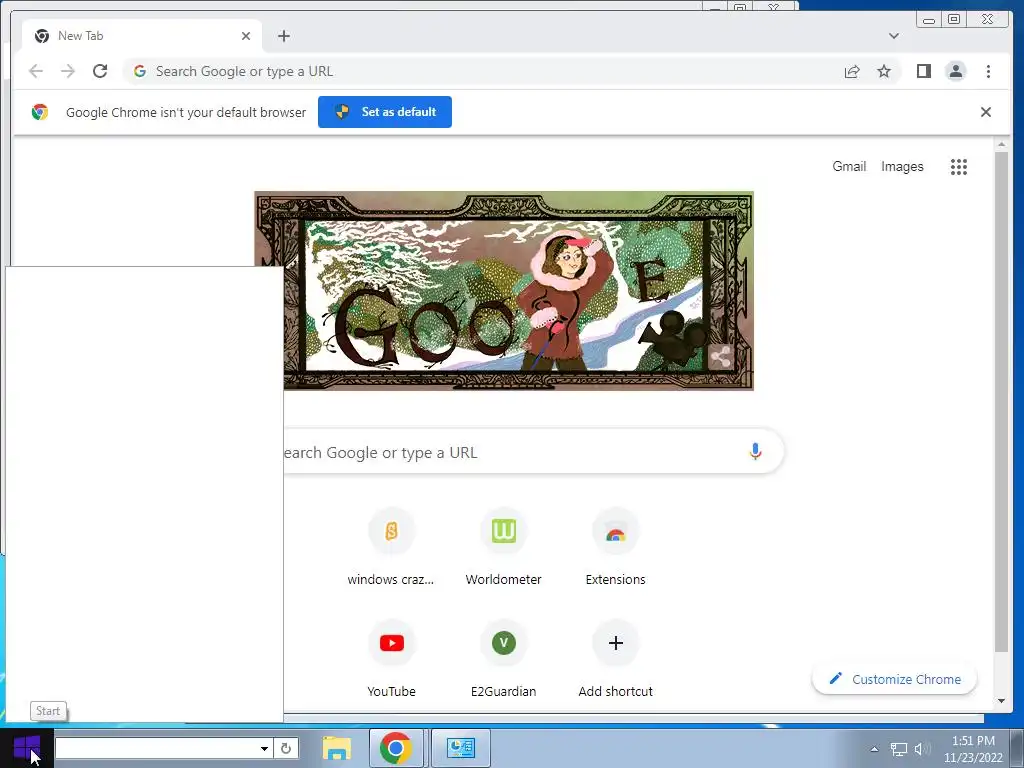Open the Extensions shortcut
This screenshot has width=1024, height=768.
pyautogui.click(x=615, y=549)
